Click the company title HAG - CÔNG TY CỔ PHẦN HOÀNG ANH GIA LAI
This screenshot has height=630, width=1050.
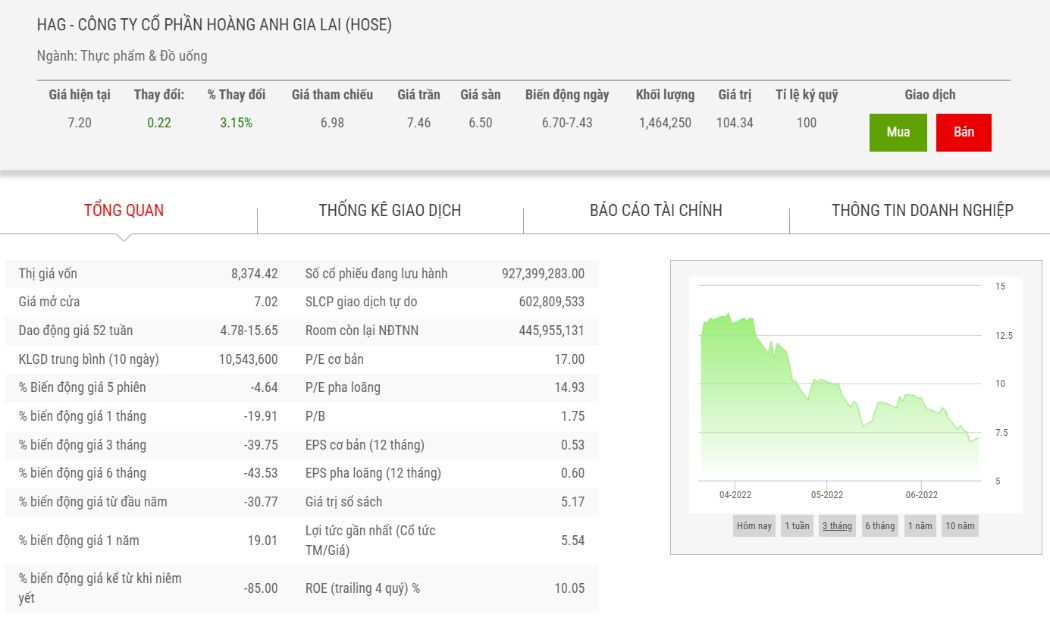(x=214, y=25)
